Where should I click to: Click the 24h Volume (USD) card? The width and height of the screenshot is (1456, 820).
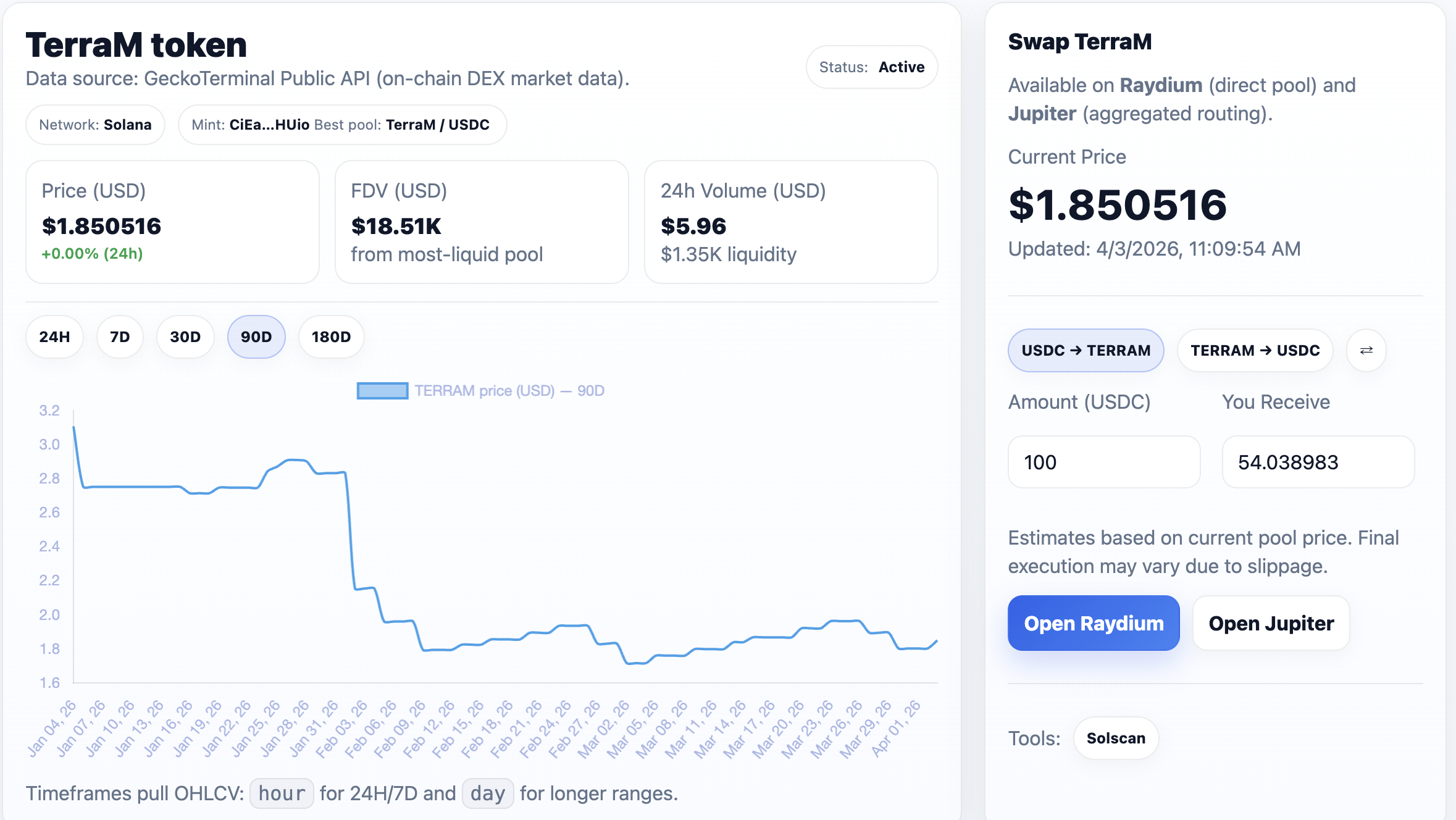click(790, 222)
